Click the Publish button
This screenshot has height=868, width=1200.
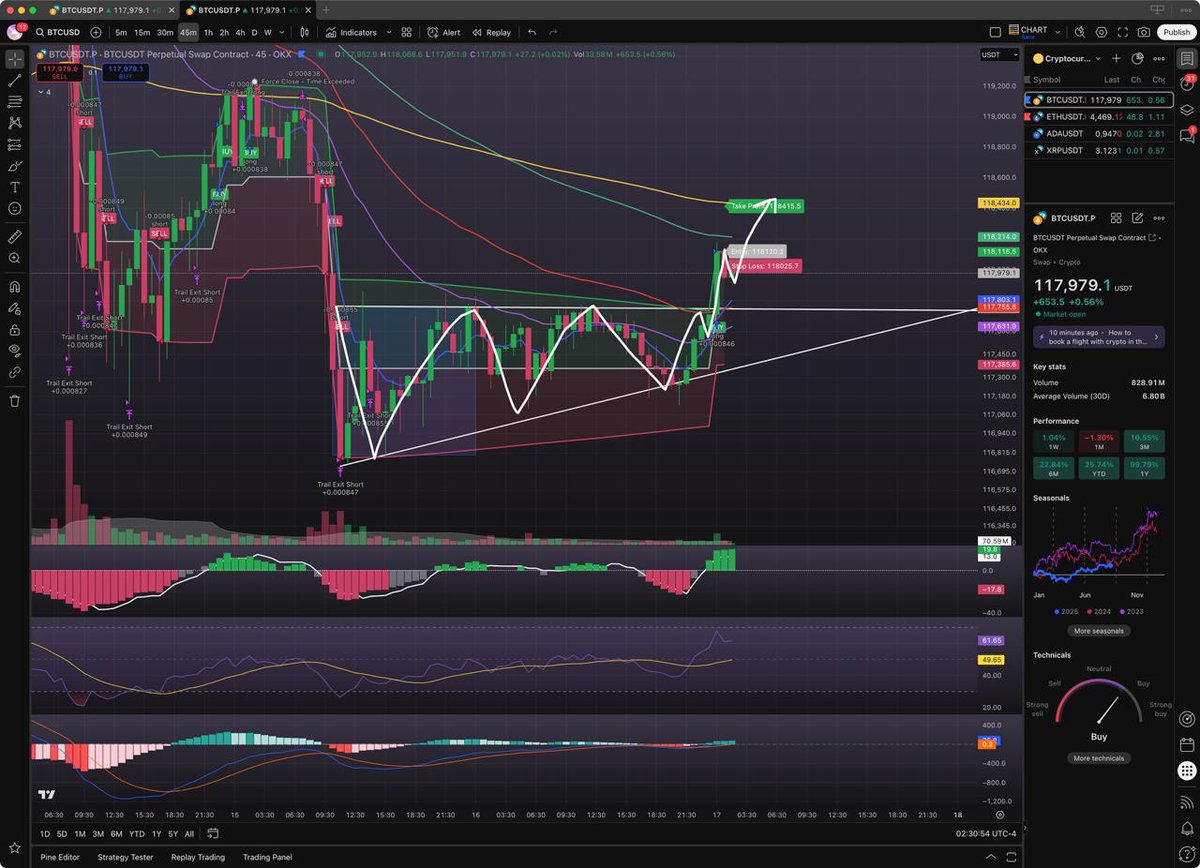point(1177,32)
